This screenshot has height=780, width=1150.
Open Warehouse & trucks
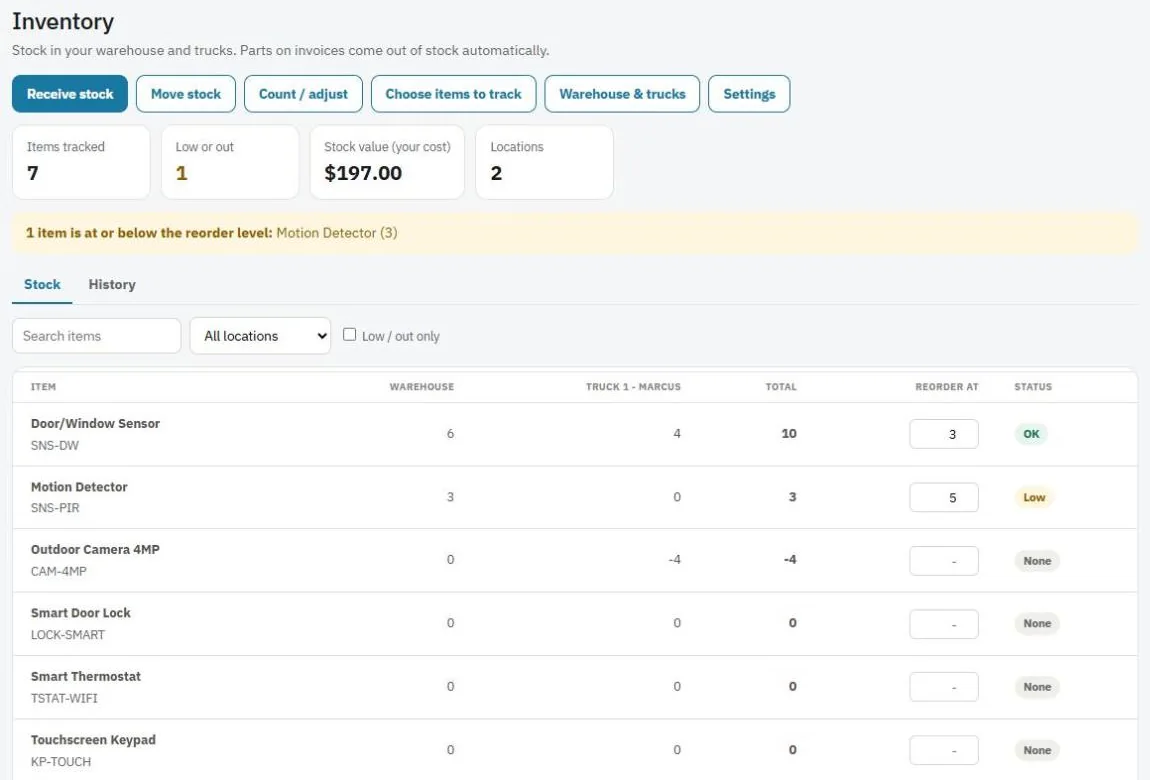[x=622, y=94]
